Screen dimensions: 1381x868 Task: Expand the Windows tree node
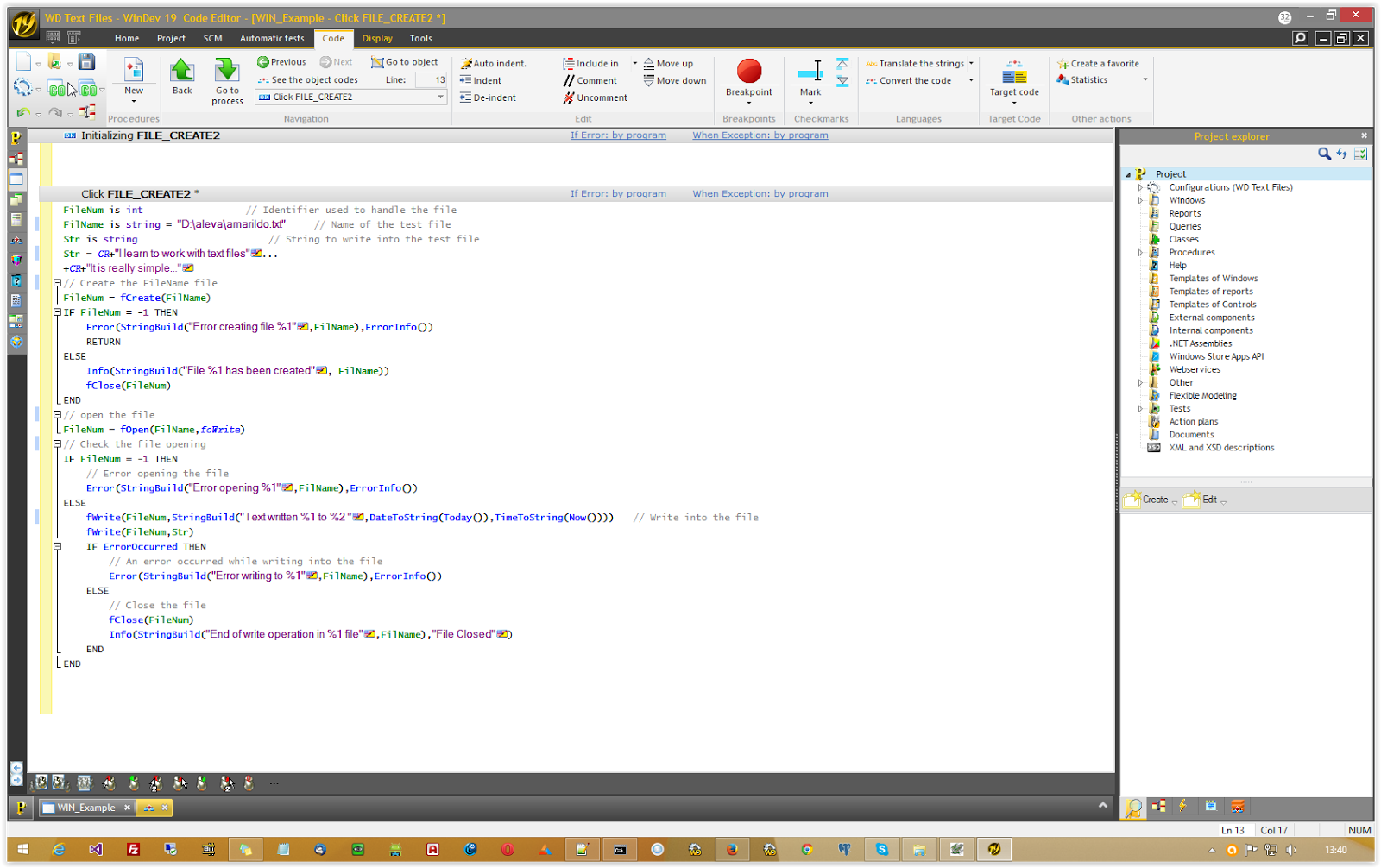pos(1140,200)
